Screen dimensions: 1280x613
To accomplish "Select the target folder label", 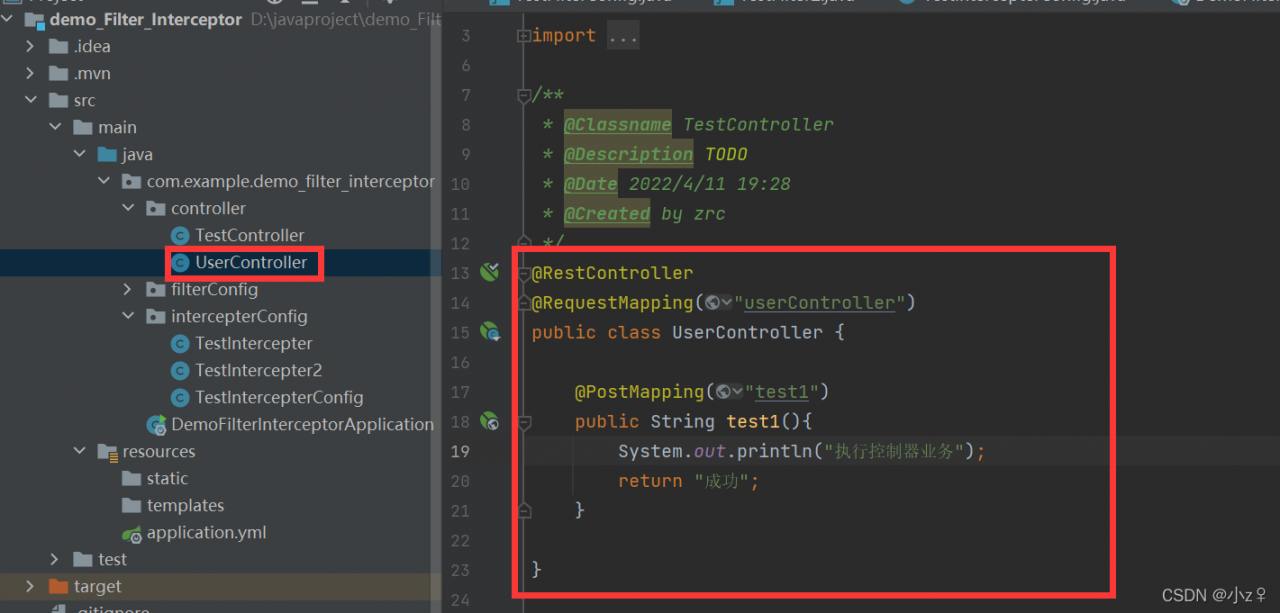I will (x=97, y=587).
